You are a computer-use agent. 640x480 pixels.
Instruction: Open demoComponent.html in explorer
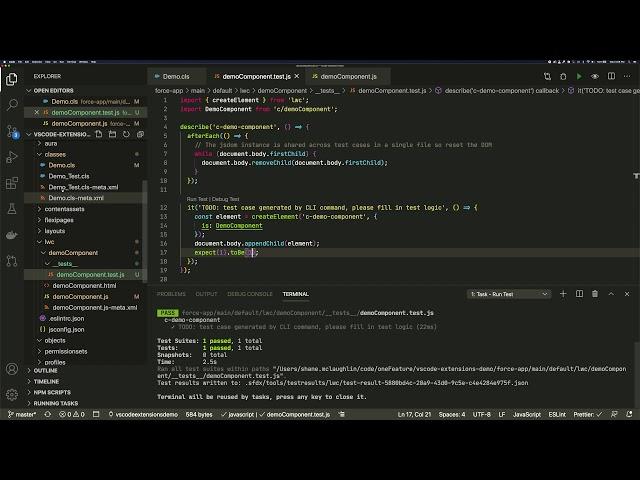(x=84, y=286)
